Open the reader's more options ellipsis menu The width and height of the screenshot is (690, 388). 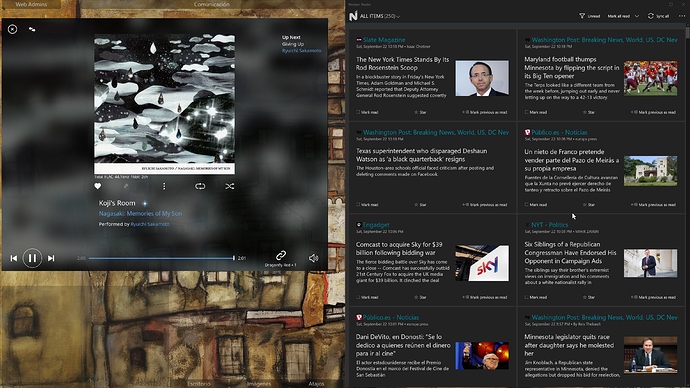(682, 16)
